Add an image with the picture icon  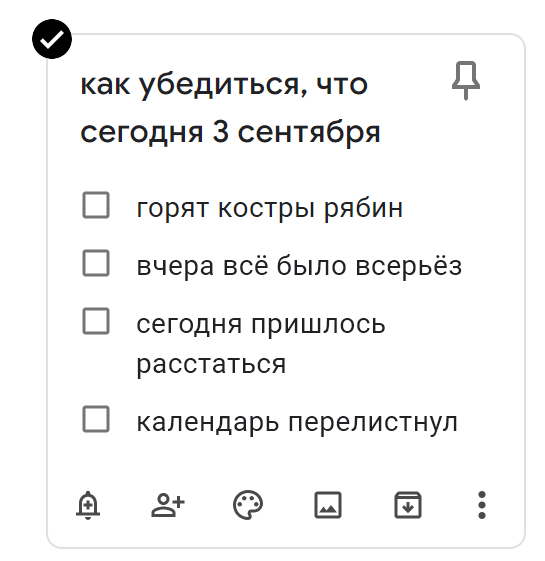[x=328, y=505]
